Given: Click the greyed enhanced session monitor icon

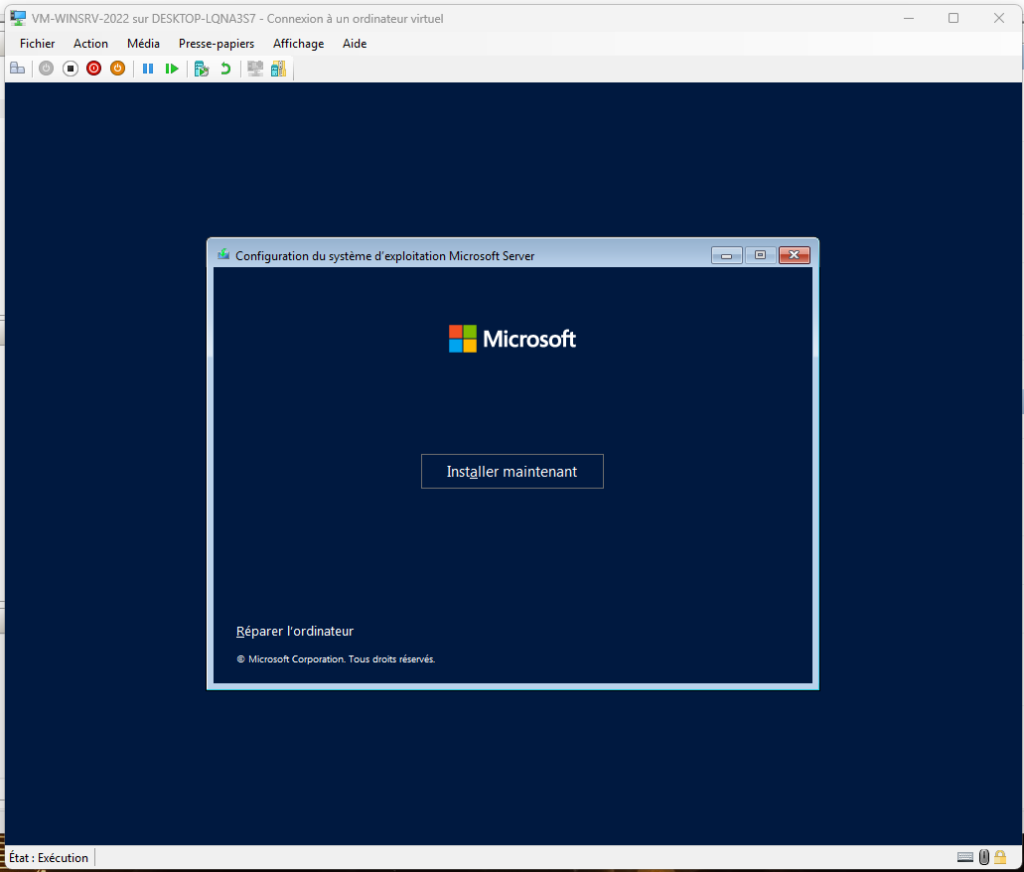Looking at the screenshot, I should [x=255, y=68].
